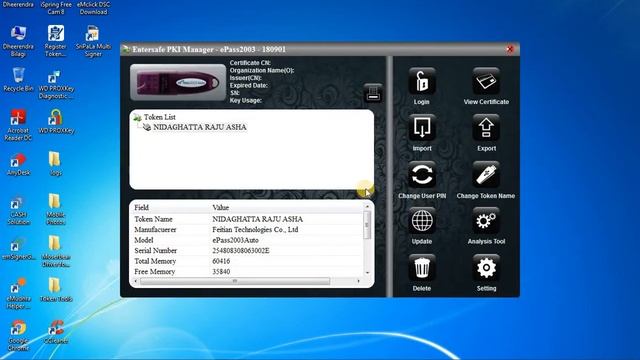This screenshot has height=360, width=640.
Task: Click the ePass token device image
Action: [178, 82]
